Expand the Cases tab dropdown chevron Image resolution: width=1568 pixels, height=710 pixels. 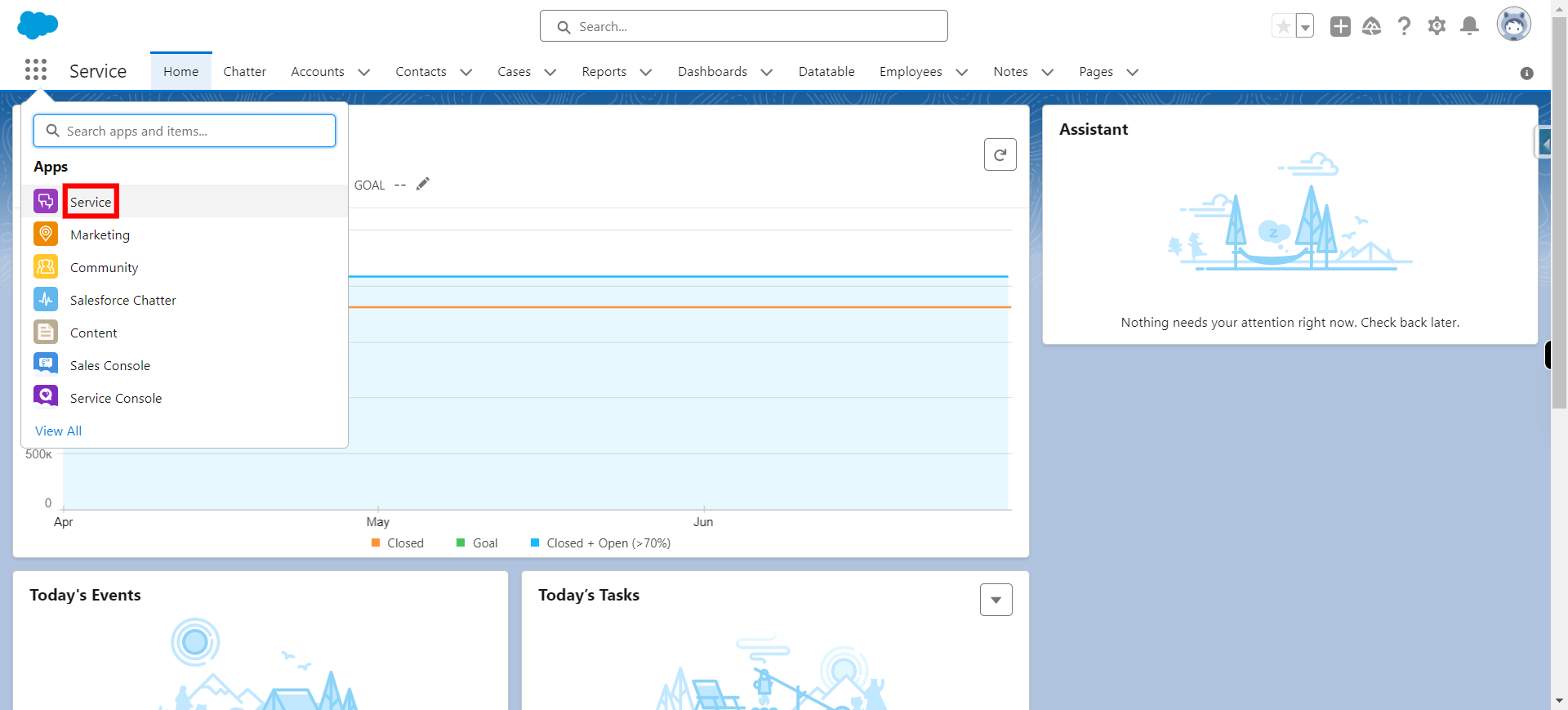550,72
